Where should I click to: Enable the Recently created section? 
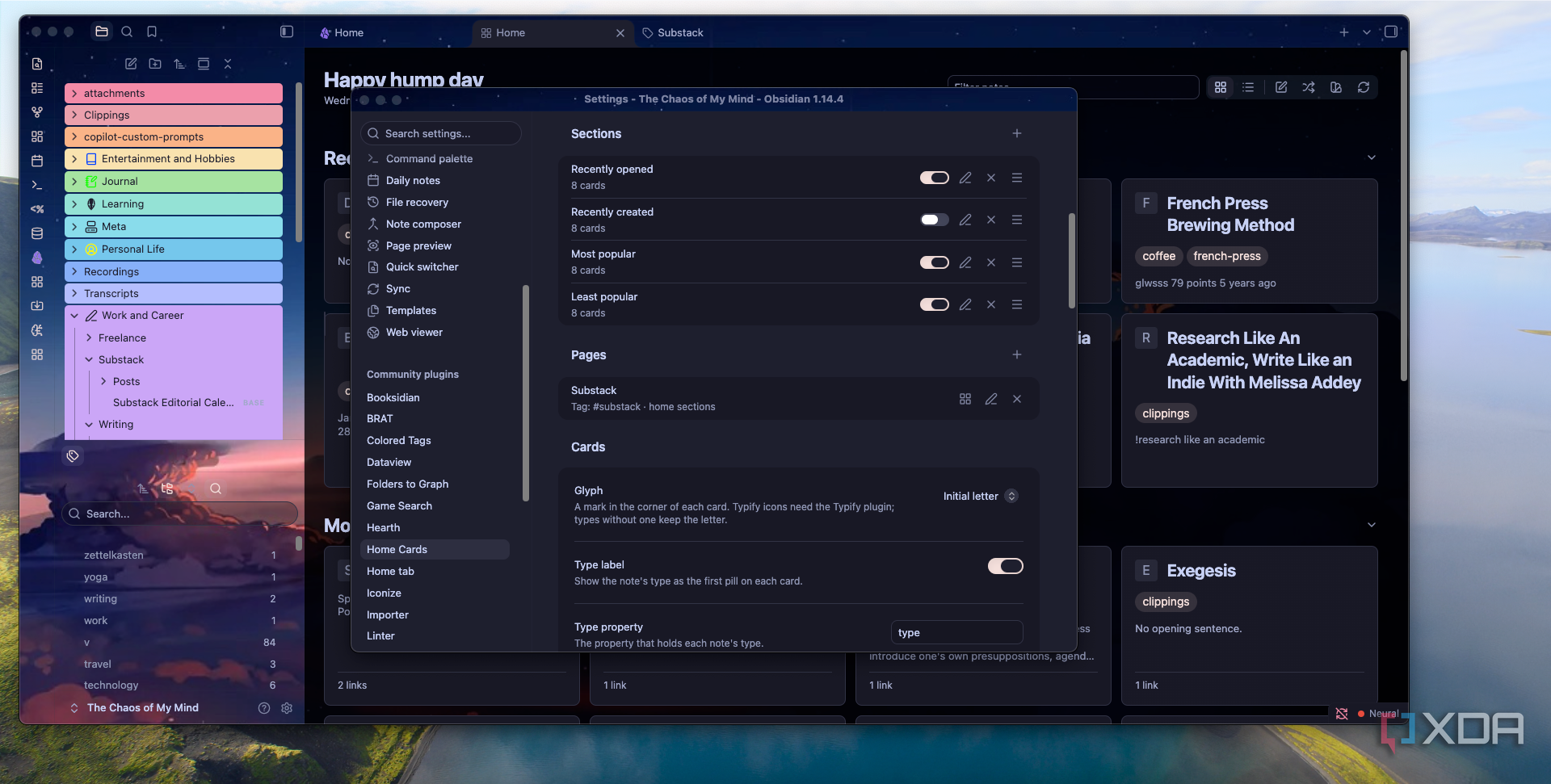pyautogui.click(x=935, y=220)
